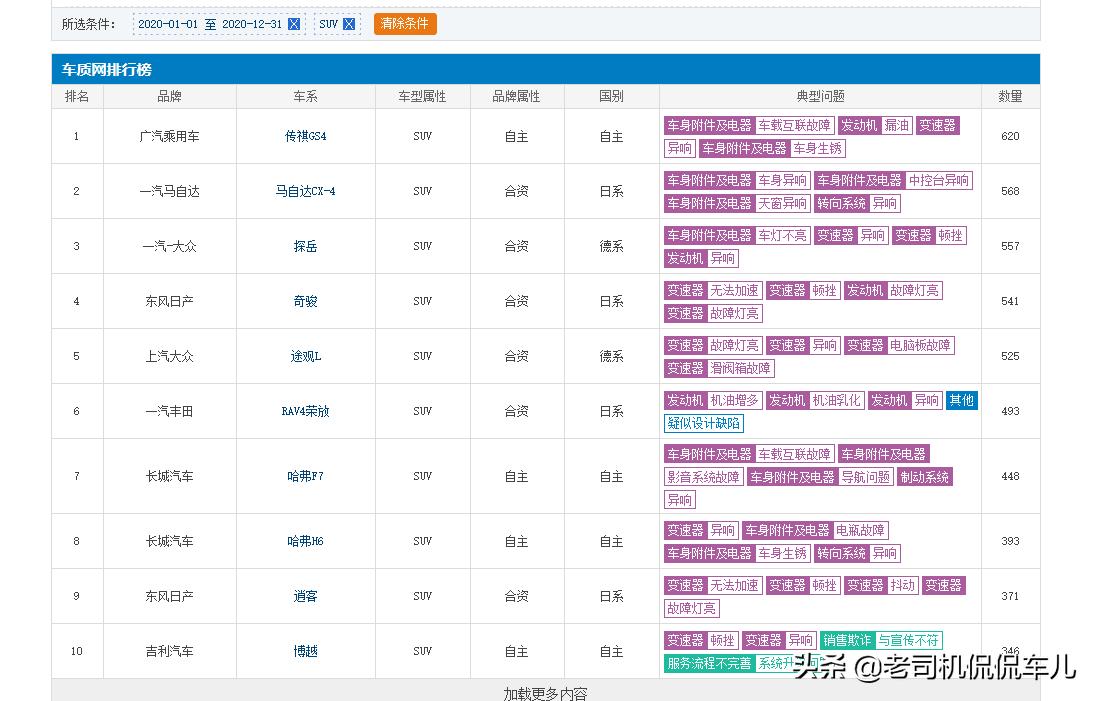This screenshot has width=1097, height=701.
Task: Click the 与宣传不符 tag
Action: [x=908, y=640]
